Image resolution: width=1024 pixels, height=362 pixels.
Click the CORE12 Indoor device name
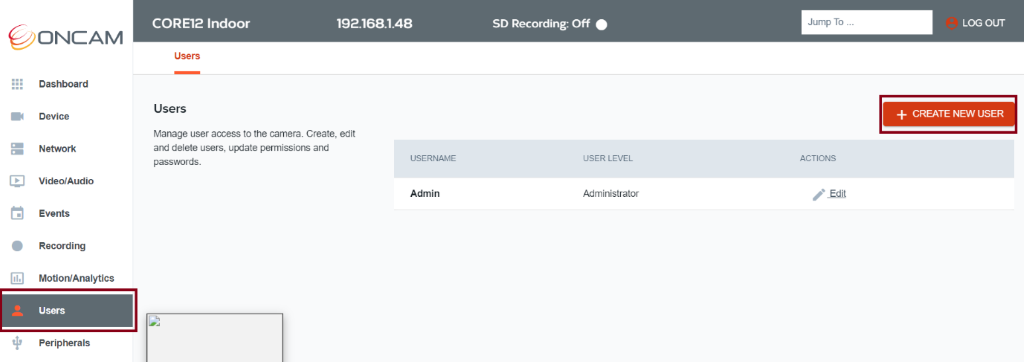201,24
